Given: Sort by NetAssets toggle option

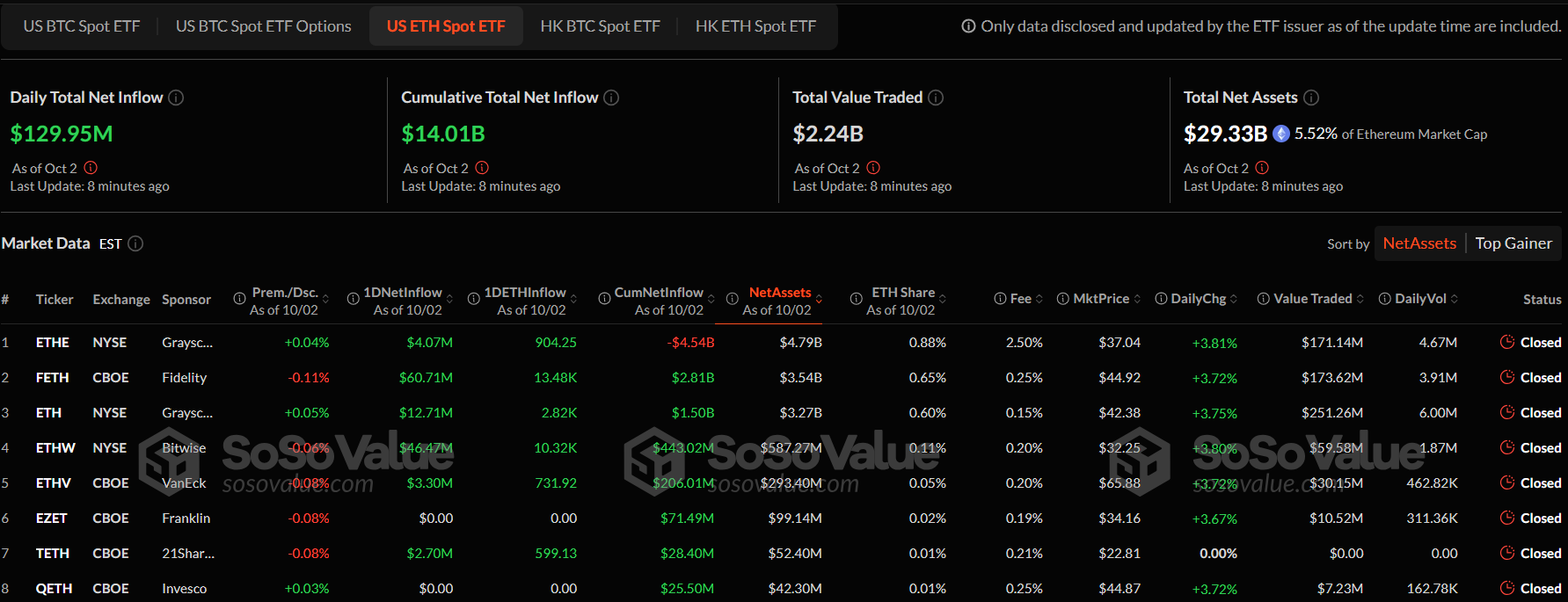Looking at the screenshot, I should pos(1418,243).
